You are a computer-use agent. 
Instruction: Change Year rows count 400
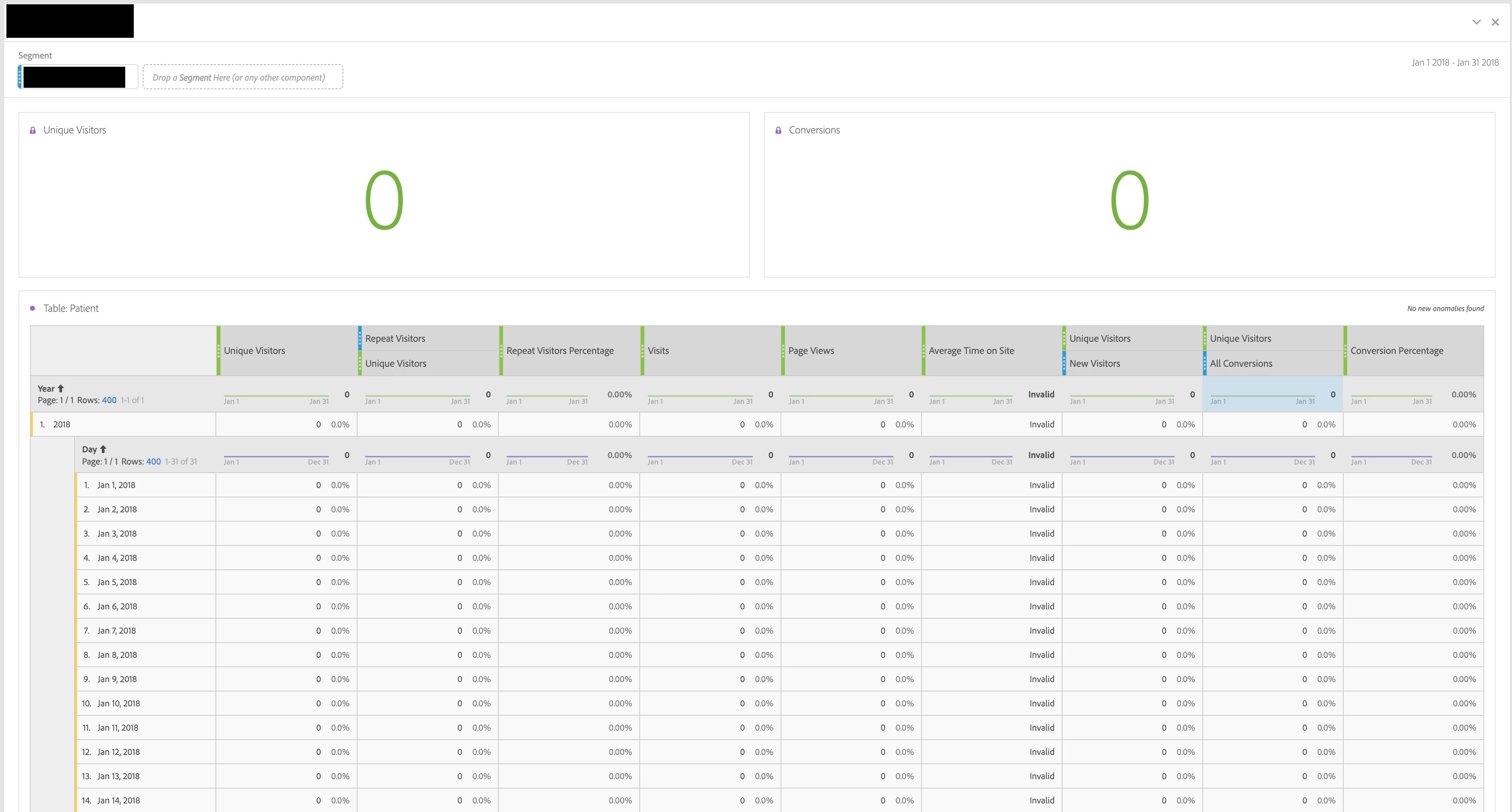point(109,400)
